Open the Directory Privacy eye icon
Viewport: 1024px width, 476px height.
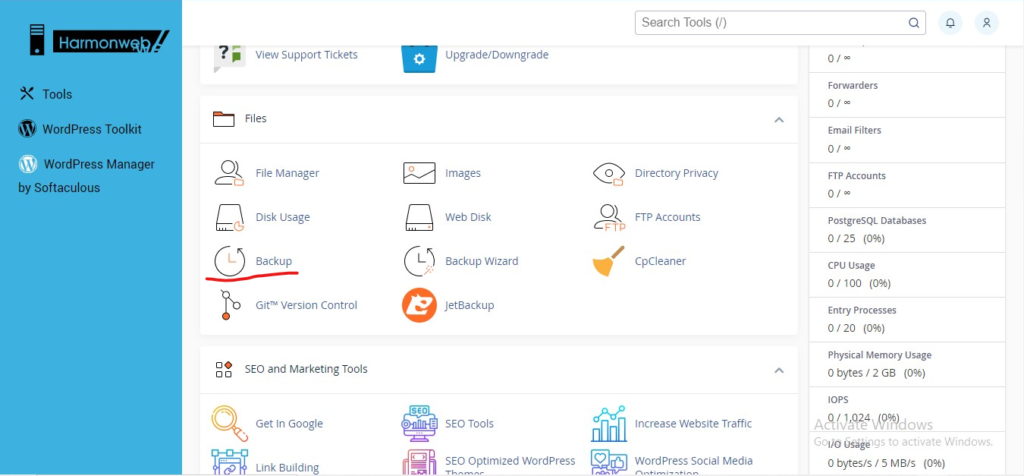point(609,173)
